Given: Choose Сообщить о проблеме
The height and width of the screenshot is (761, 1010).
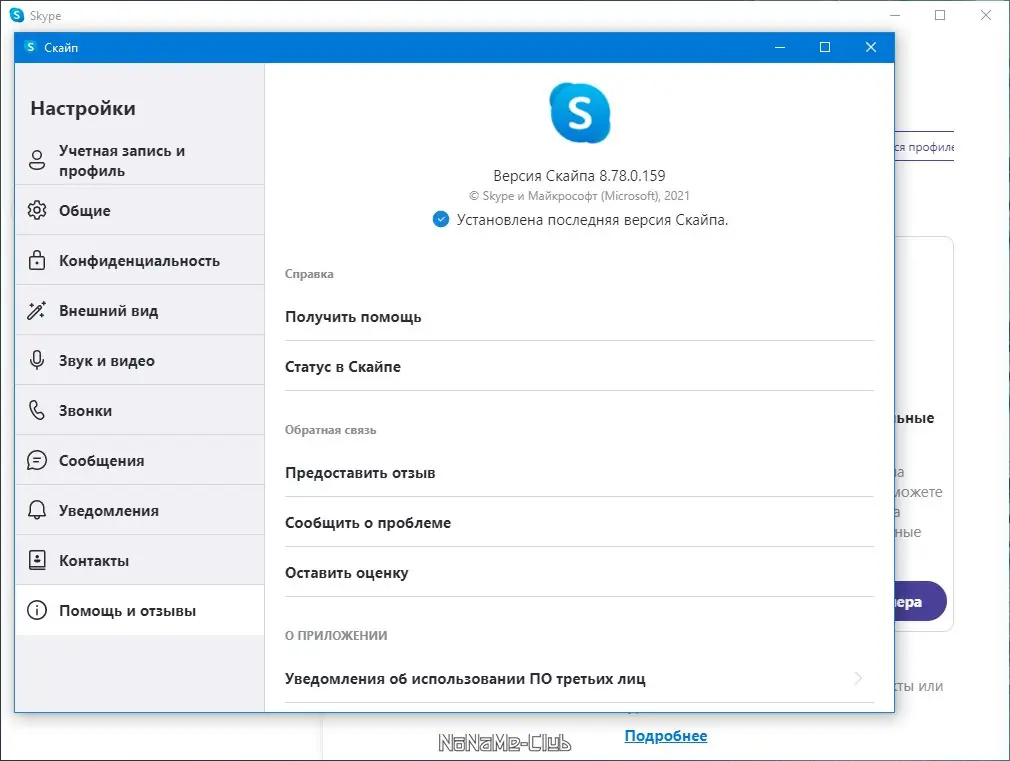Looking at the screenshot, I should pos(579,523).
